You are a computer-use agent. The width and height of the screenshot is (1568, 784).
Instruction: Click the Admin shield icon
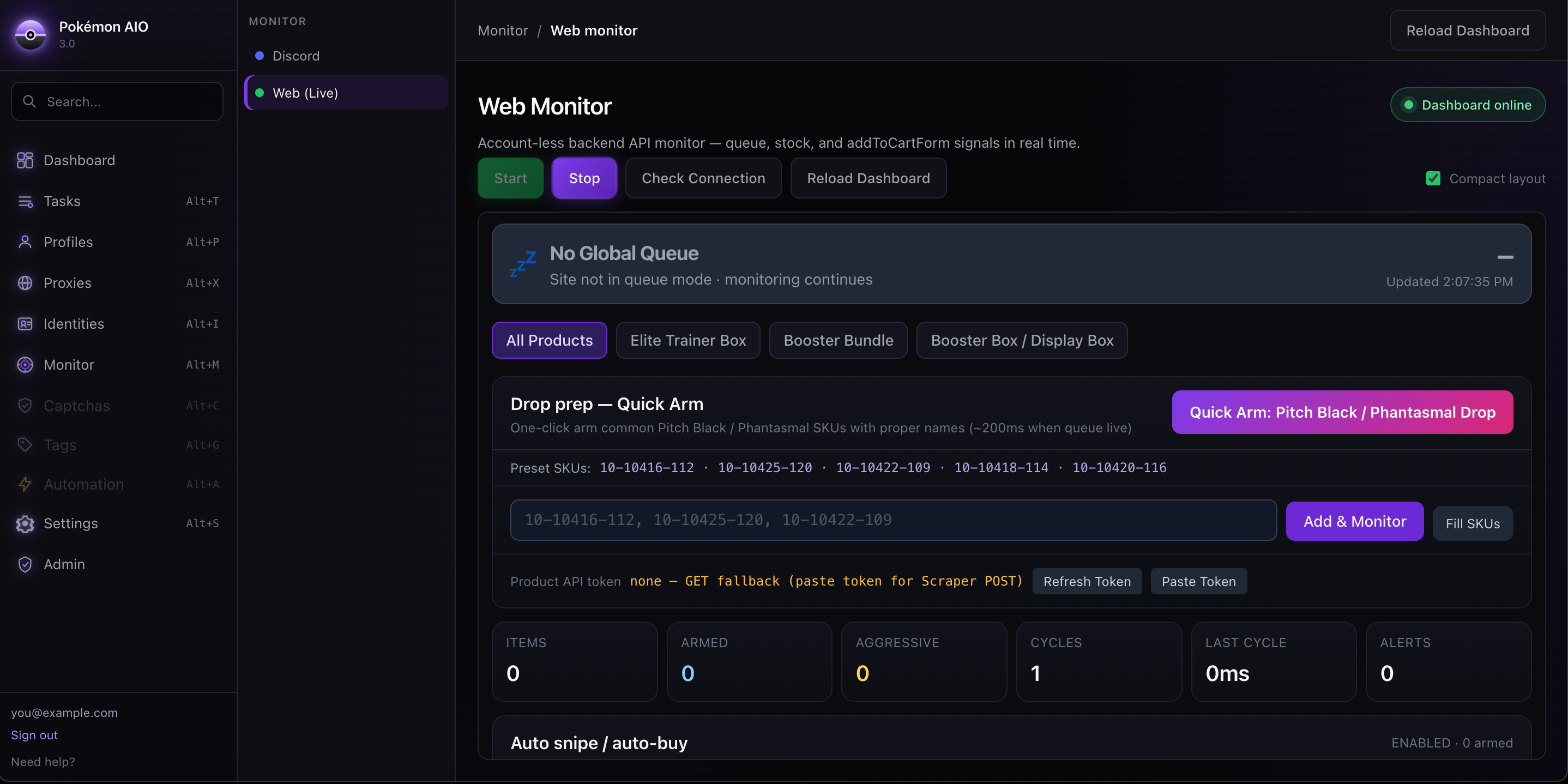(x=25, y=564)
